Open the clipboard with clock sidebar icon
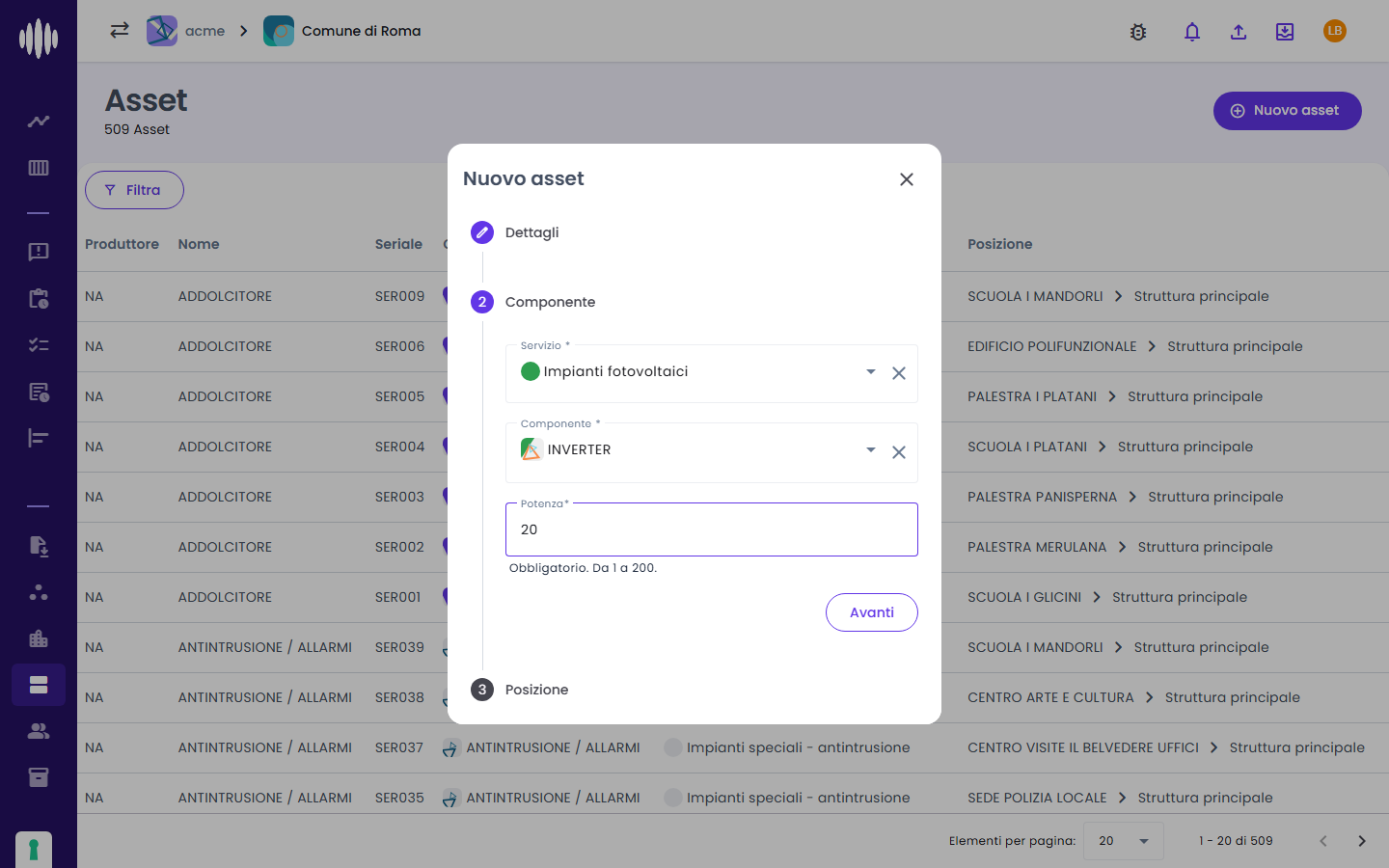 [39, 298]
